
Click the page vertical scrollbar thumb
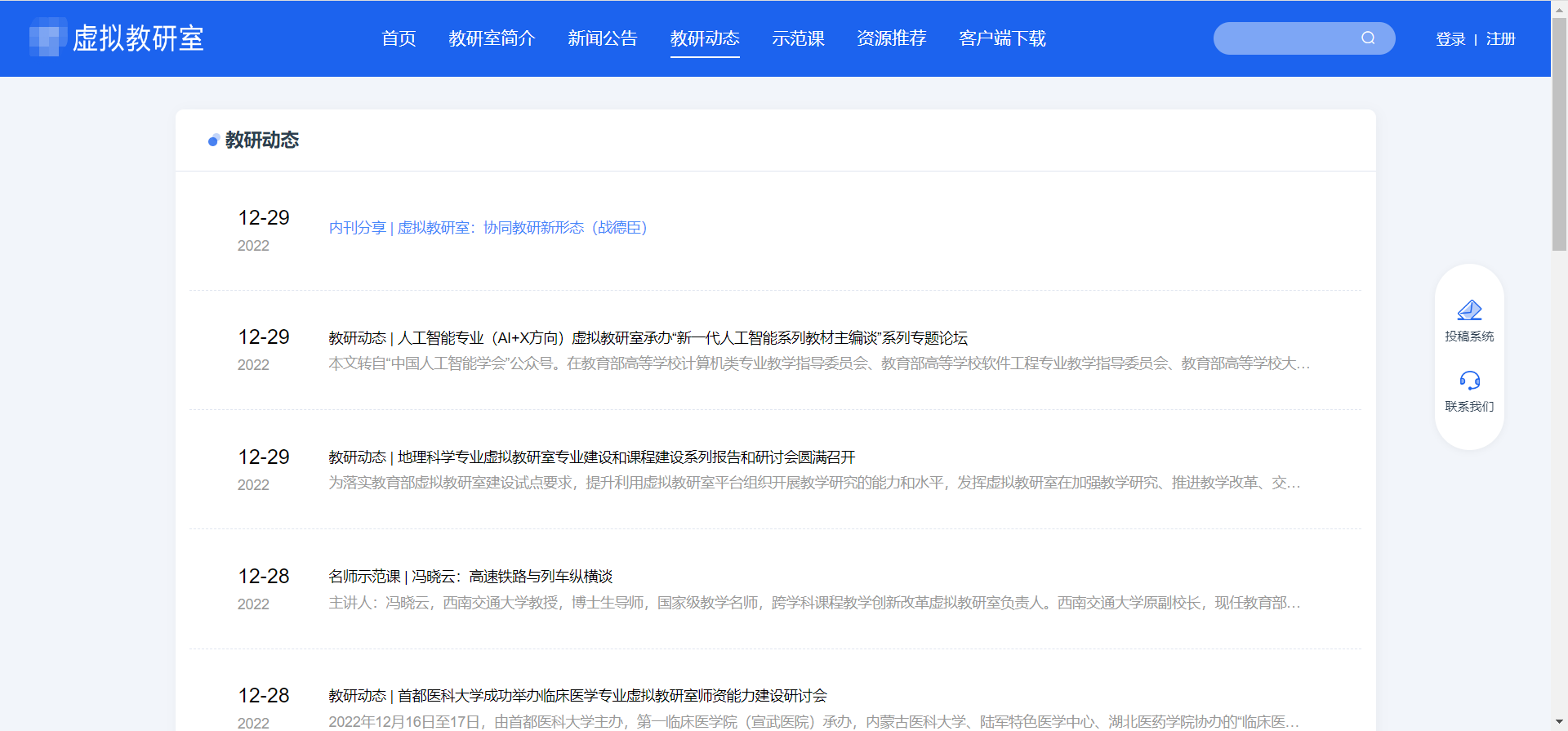(1559, 134)
